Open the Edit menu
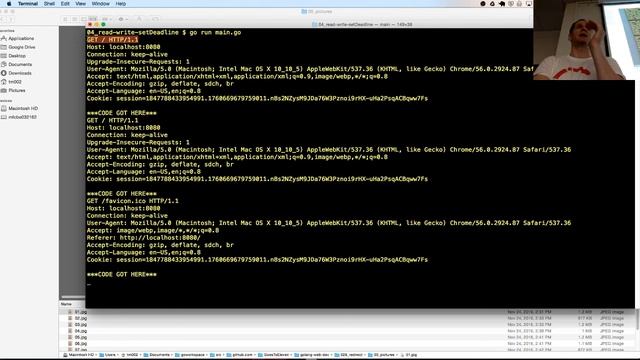The image size is (640, 360). (65, 4)
